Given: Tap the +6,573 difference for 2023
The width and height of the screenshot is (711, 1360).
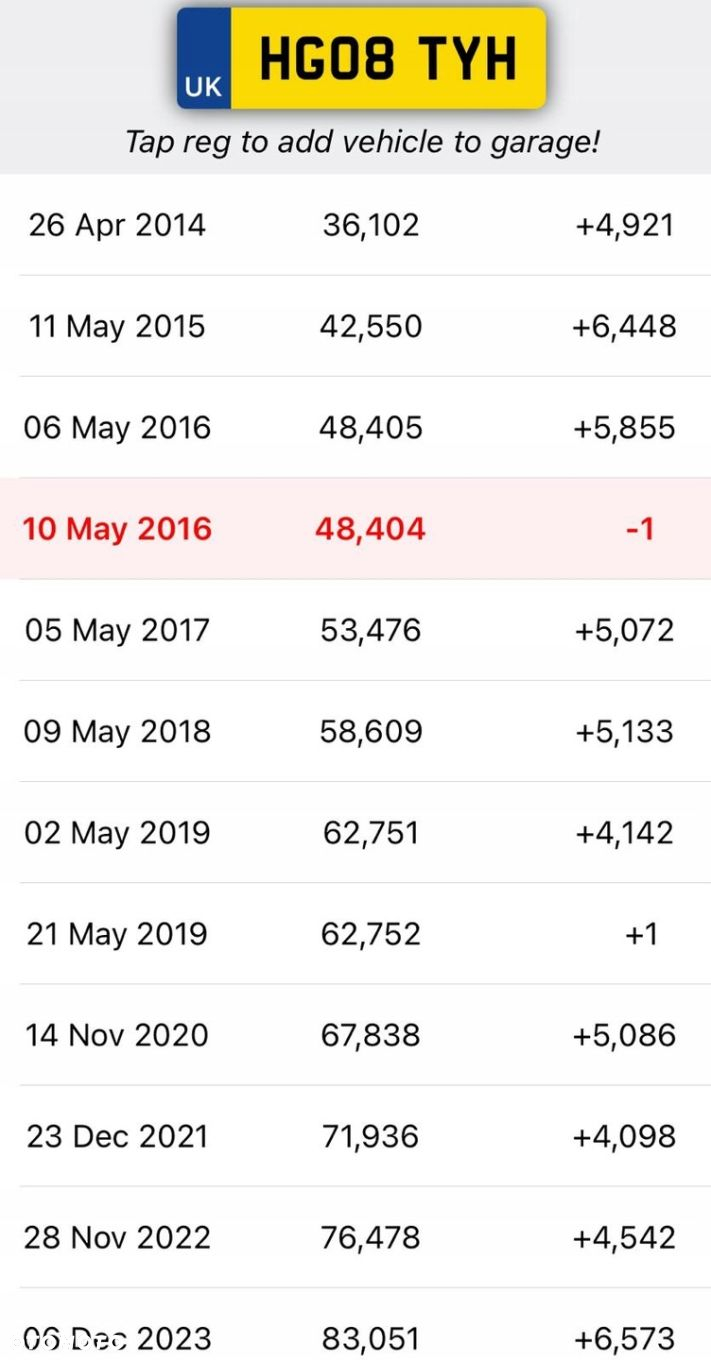Looking at the screenshot, I should click(x=624, y=1338).
